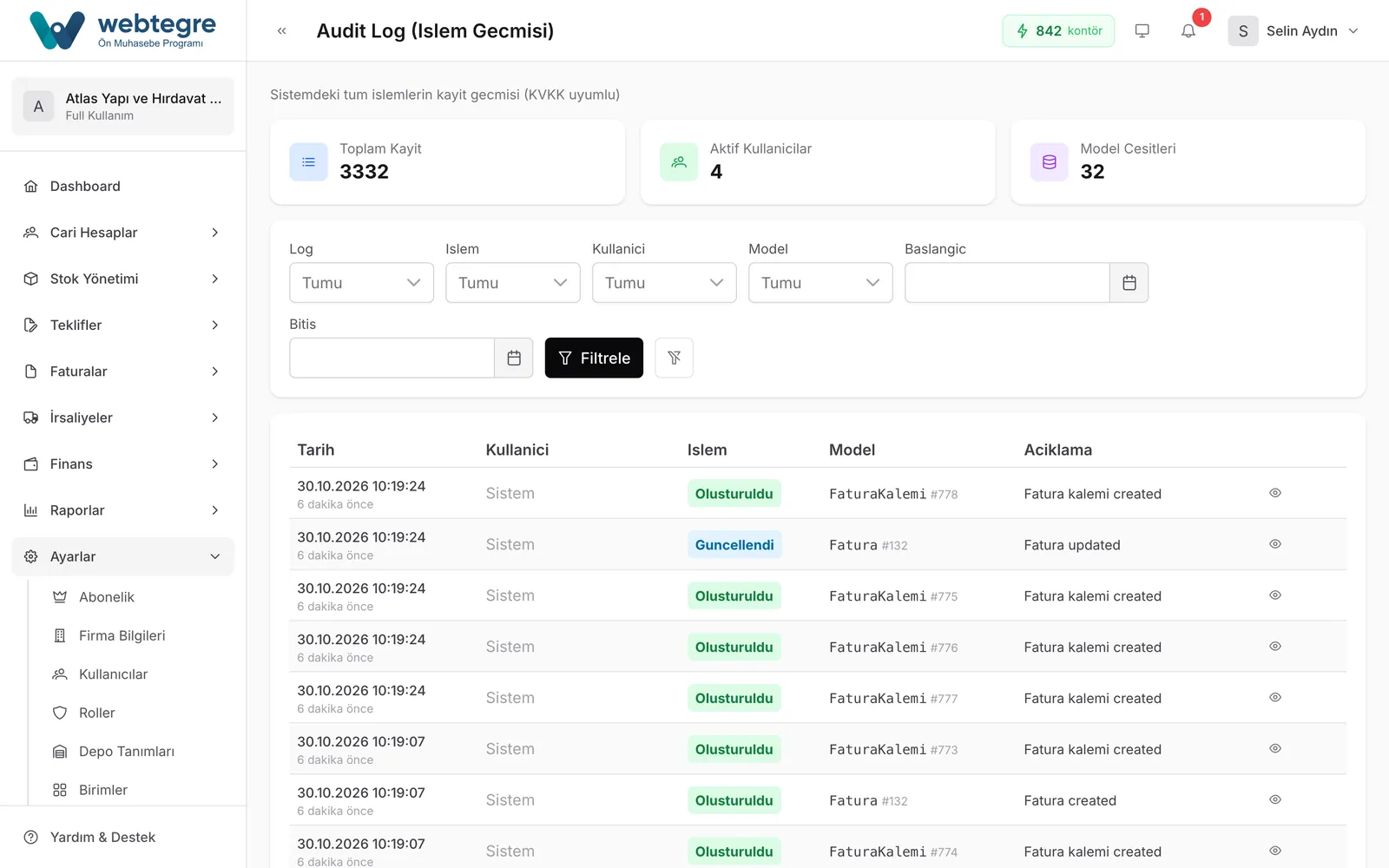Viewport: 1389px width, 868px height.
Task: Open the Baslangic date calendar picker
Action: click(x=1129, y=283)
